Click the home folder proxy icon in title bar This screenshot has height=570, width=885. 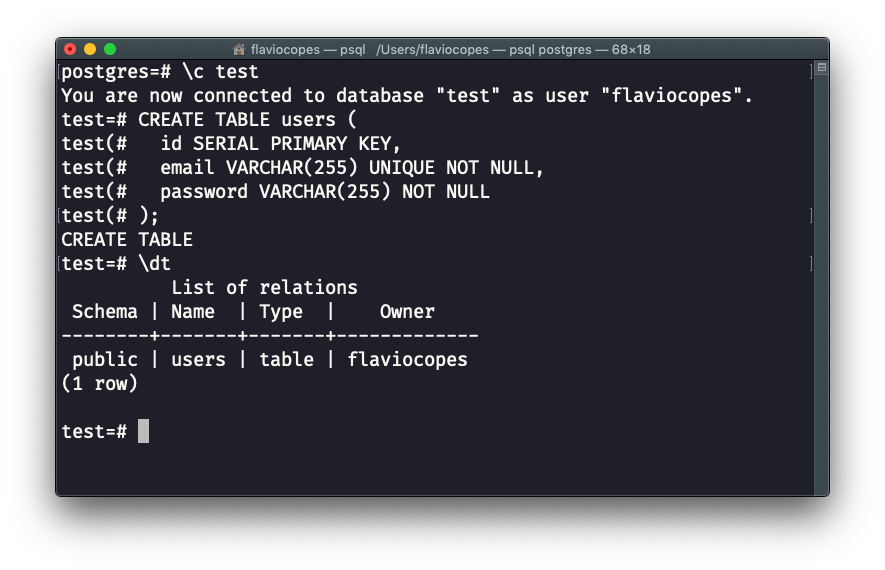click(x=239, y=49)
